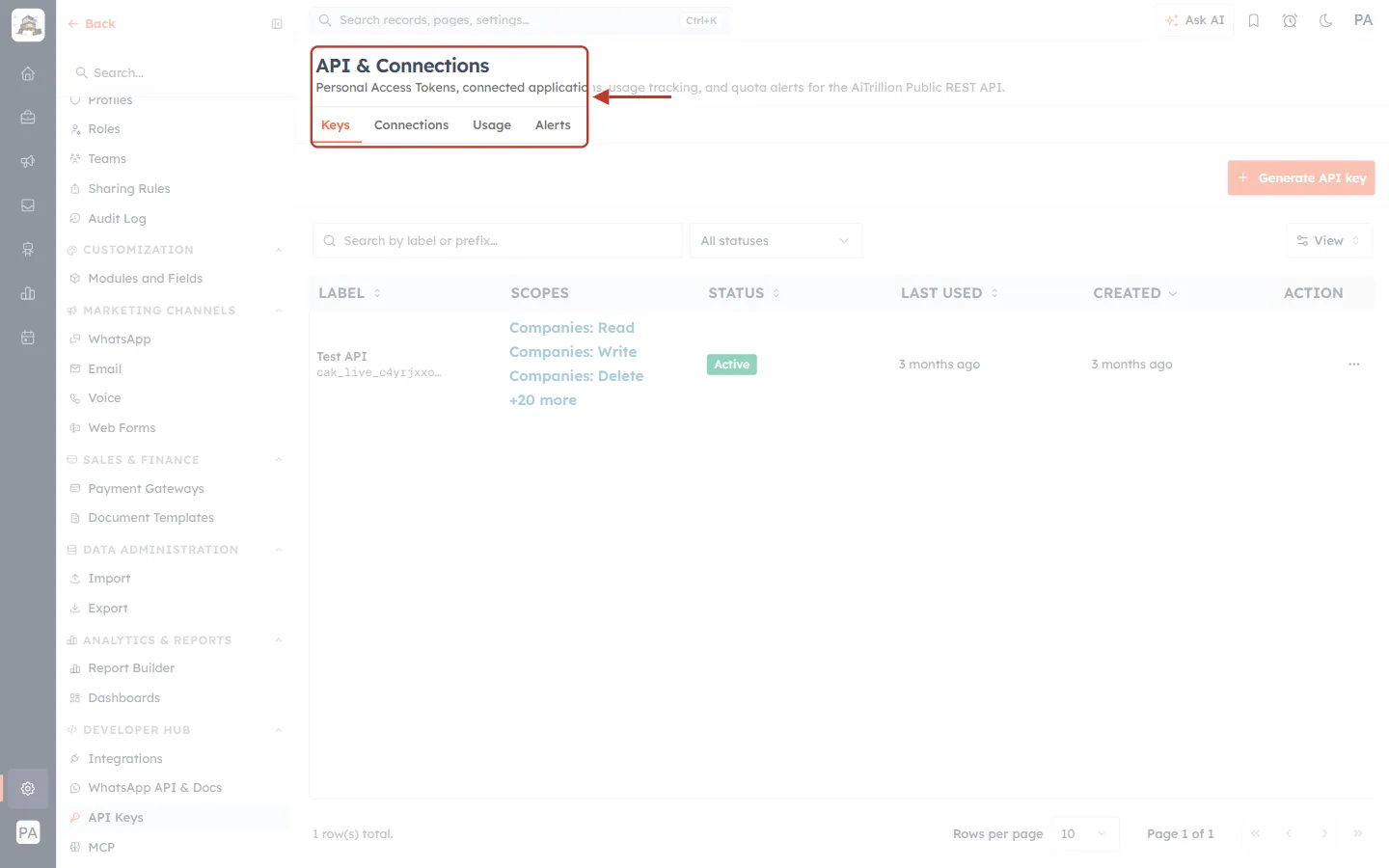1389x868 pixels.
Task: Click the app logo at top left
Action: [x=28, y=25]
